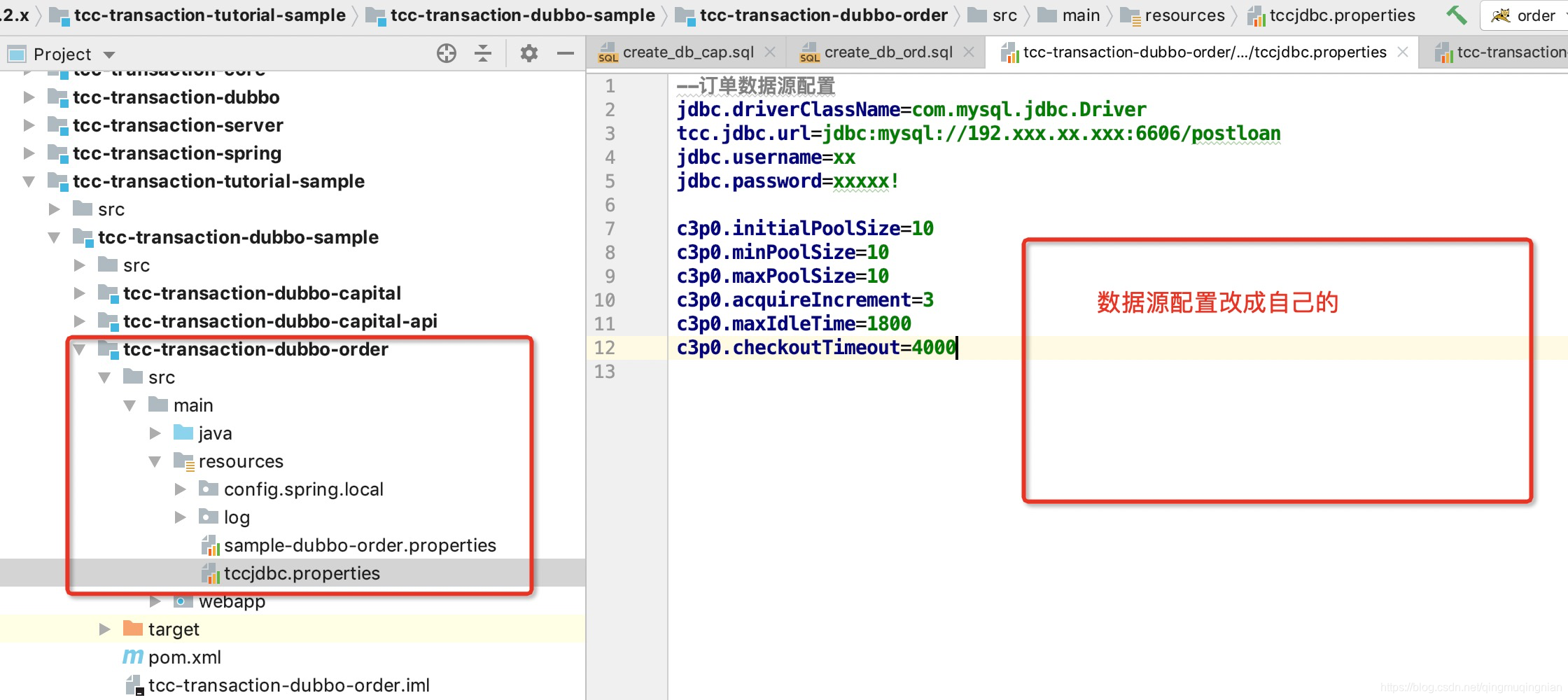Click the jdbc.username=xx line
The height and width of the screenshot is (700, 1568).
(x=766, y=157)
